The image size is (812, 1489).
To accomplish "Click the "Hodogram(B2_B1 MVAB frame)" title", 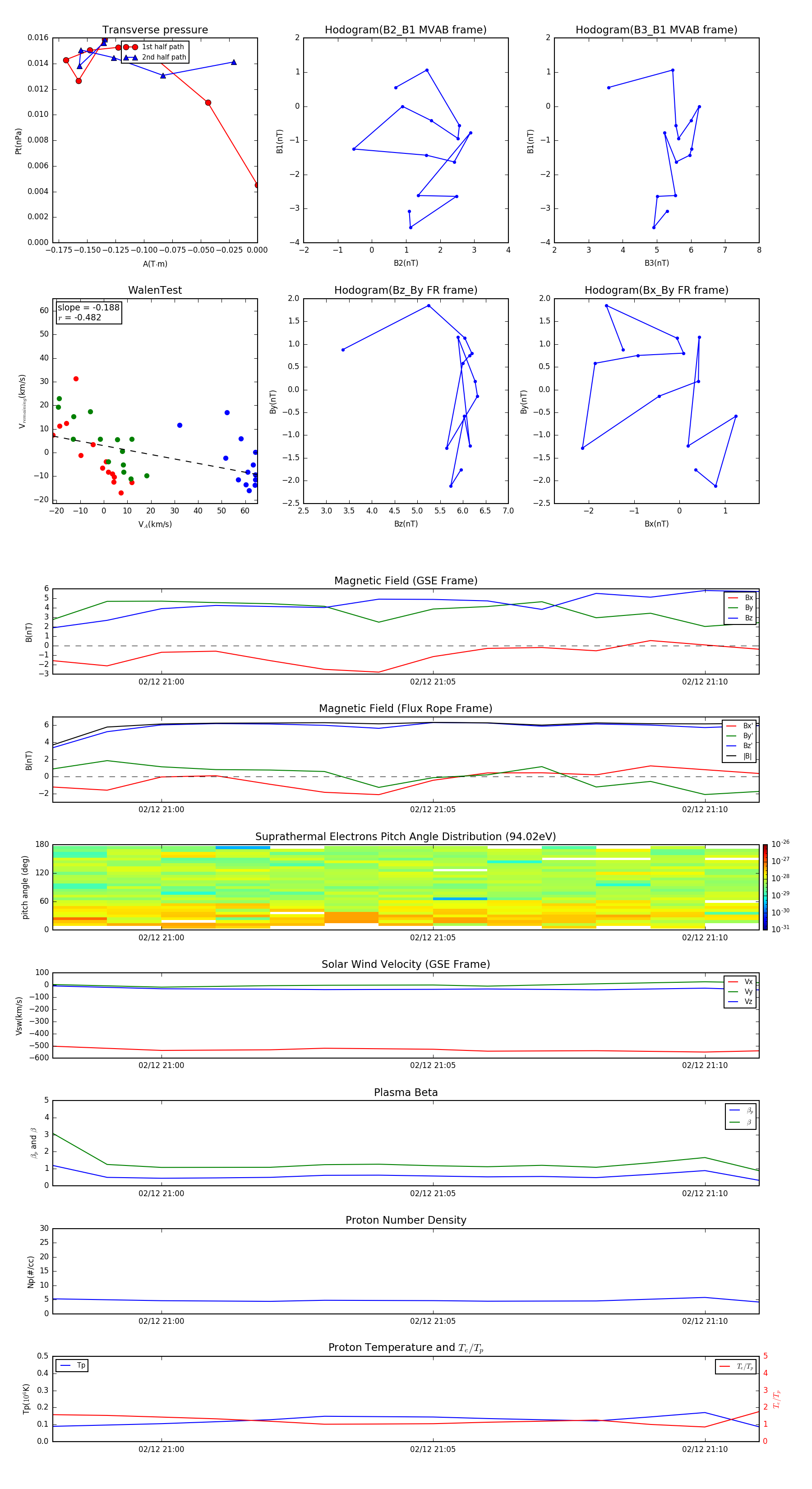I will 406,30.
